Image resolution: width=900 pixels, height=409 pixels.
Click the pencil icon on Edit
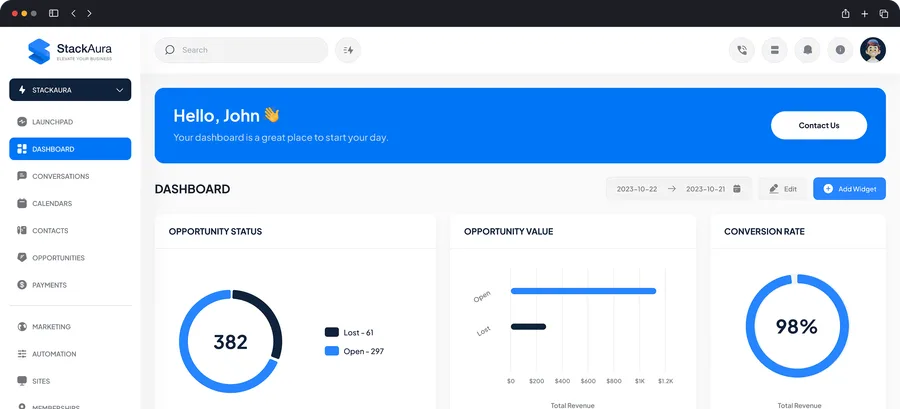[x=774, y=189]
